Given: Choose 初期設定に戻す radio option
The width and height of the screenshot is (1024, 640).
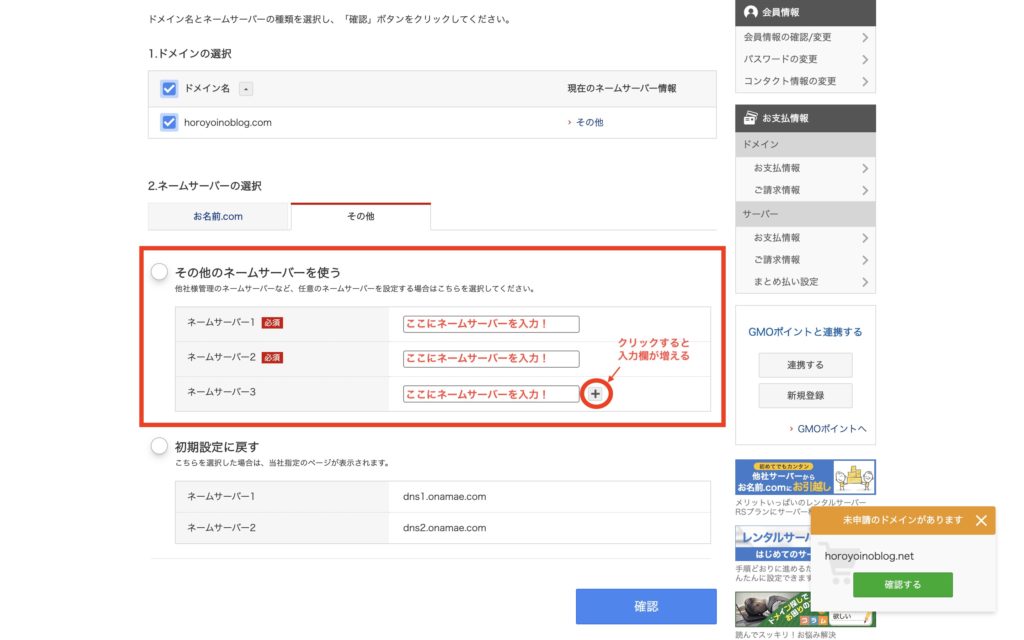Looking at the screenshot, I should point(159,446).
